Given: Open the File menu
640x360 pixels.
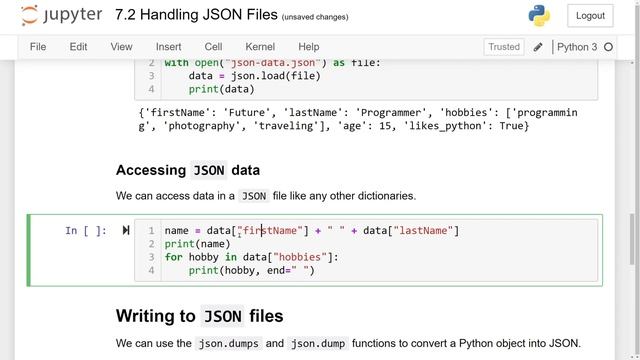Looking at the screenshot, I should pyautogui.click(x=38, y=47).
